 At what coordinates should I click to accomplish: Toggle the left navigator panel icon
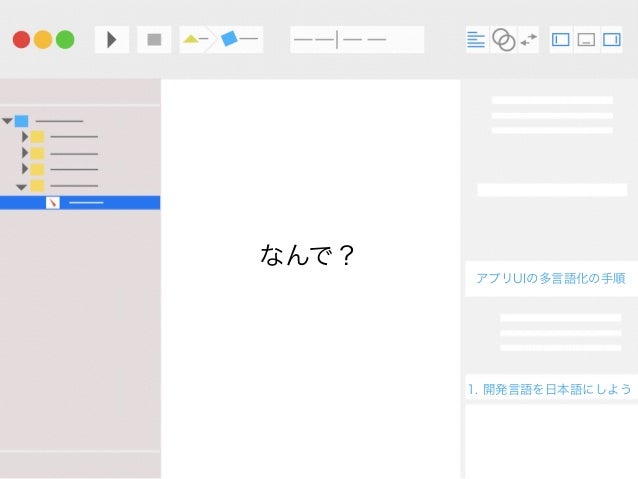561,39
